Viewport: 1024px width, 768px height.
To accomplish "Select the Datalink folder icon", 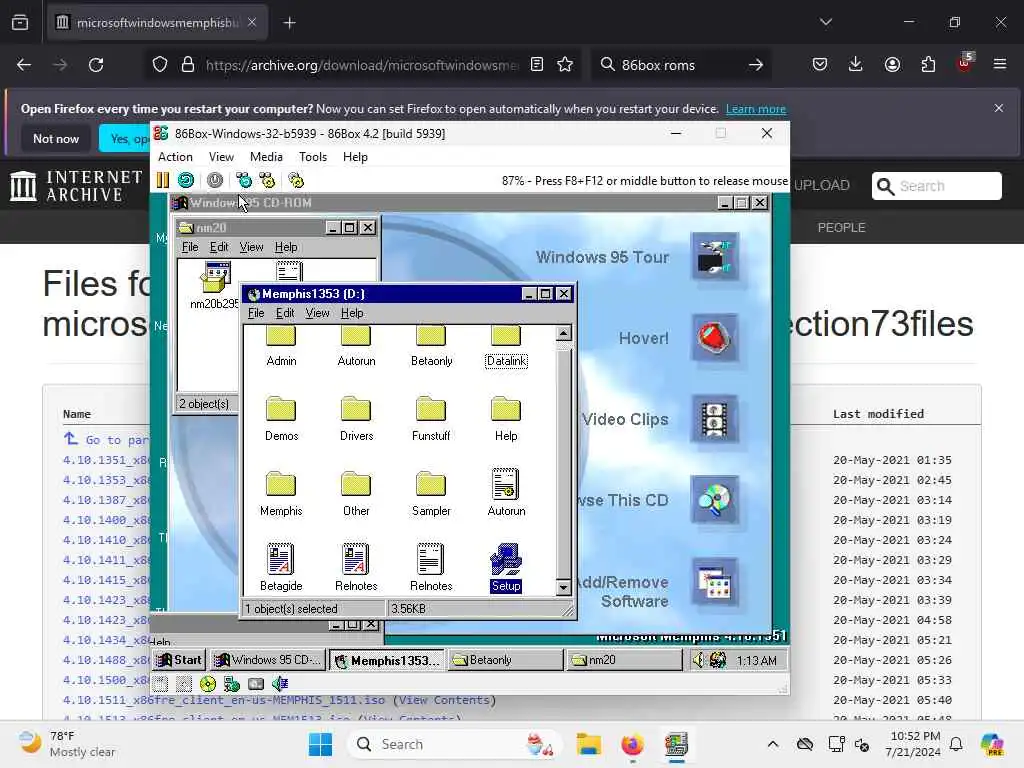I will (x=506, y=347).
